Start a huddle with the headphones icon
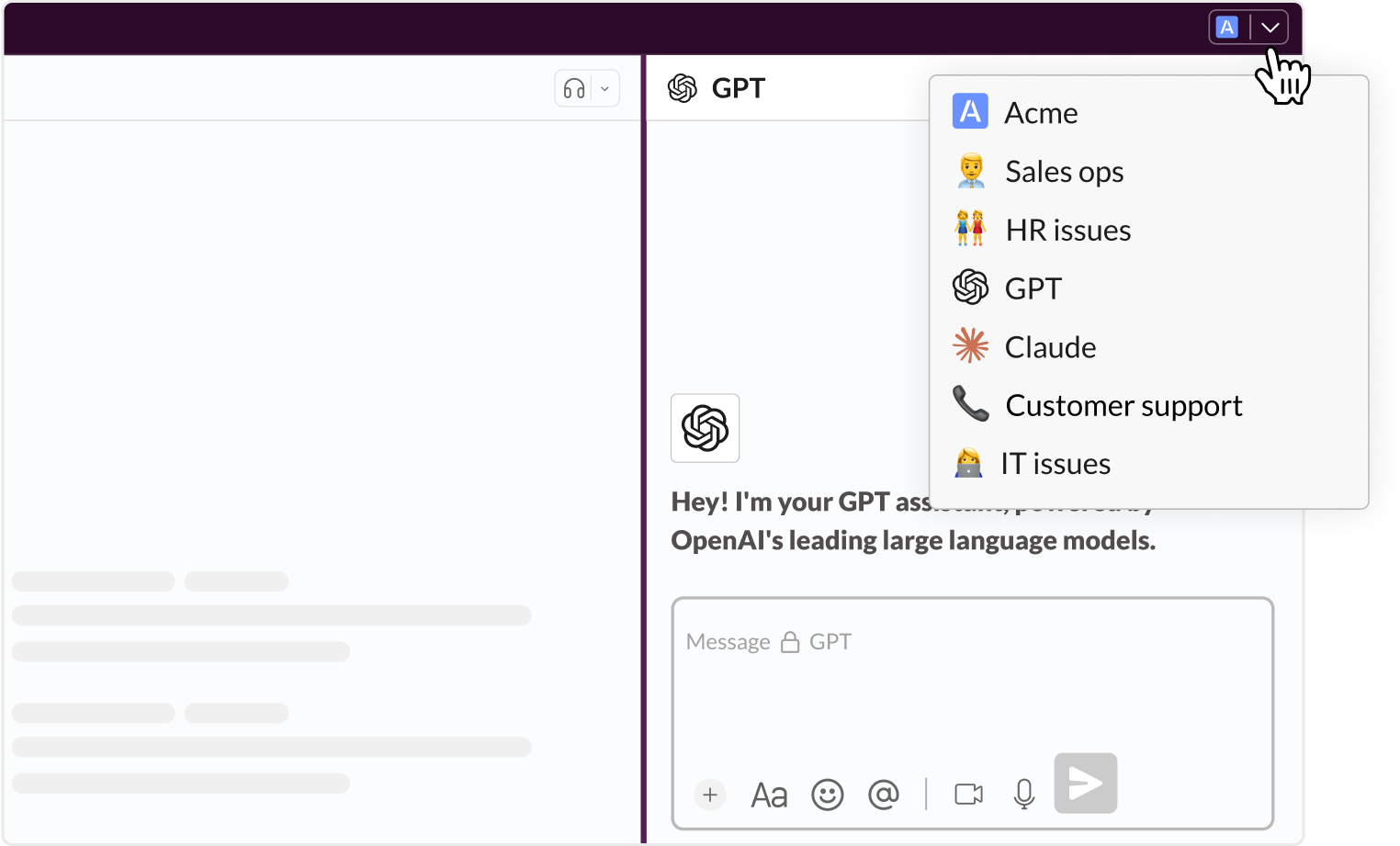The image size is (1400, 846). [574, 89]
